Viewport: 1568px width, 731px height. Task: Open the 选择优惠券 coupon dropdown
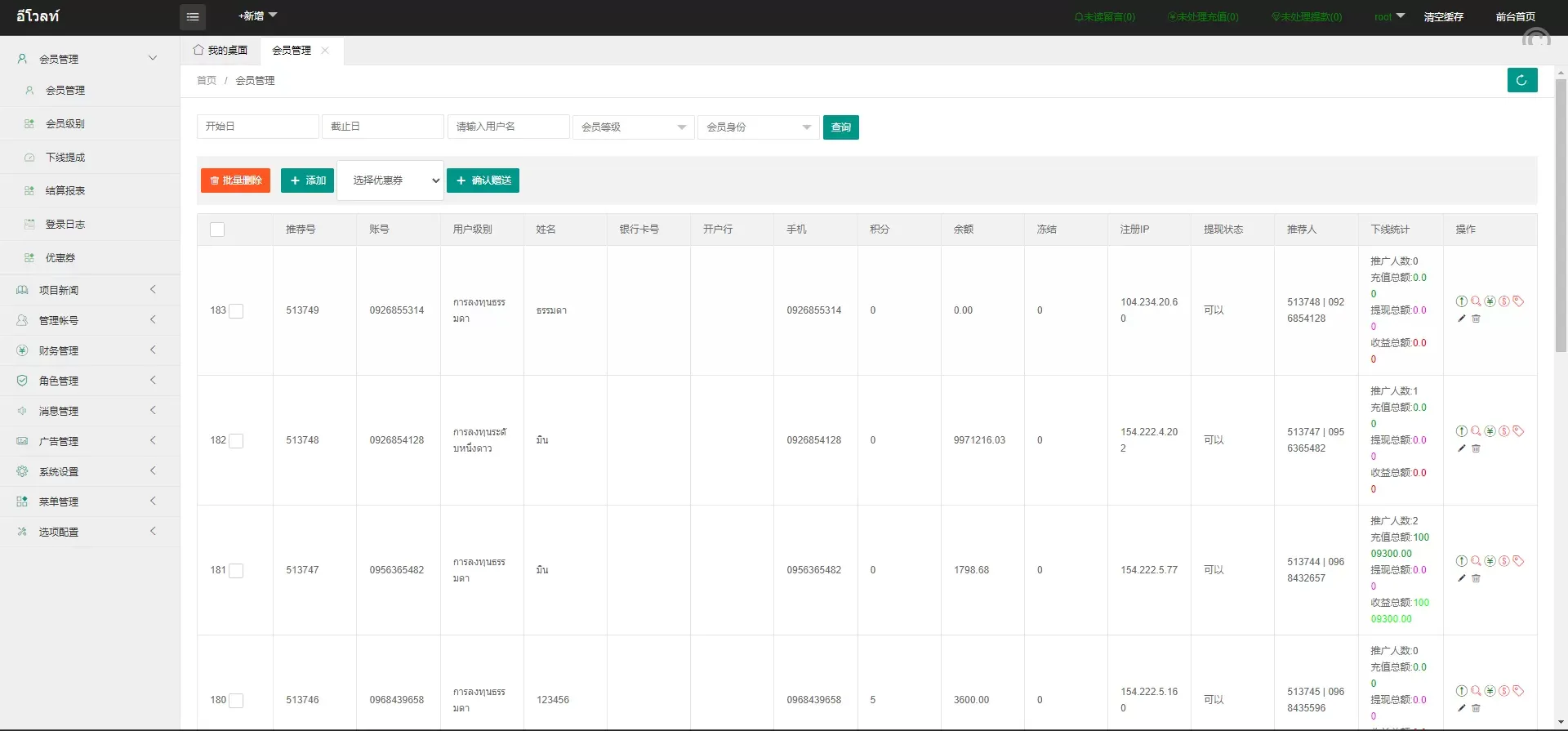(x=390, y=181)
